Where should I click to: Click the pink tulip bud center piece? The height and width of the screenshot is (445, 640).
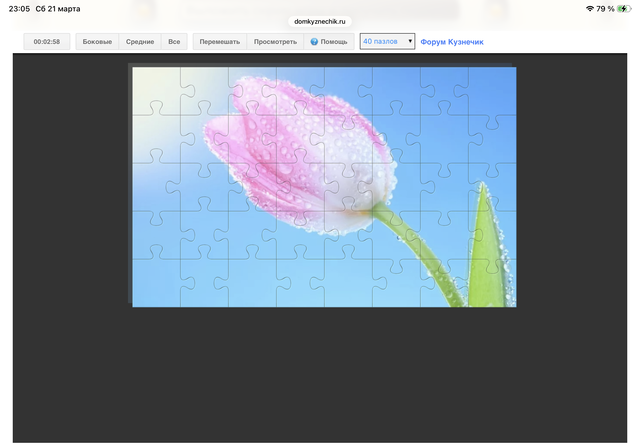point(300,140)
